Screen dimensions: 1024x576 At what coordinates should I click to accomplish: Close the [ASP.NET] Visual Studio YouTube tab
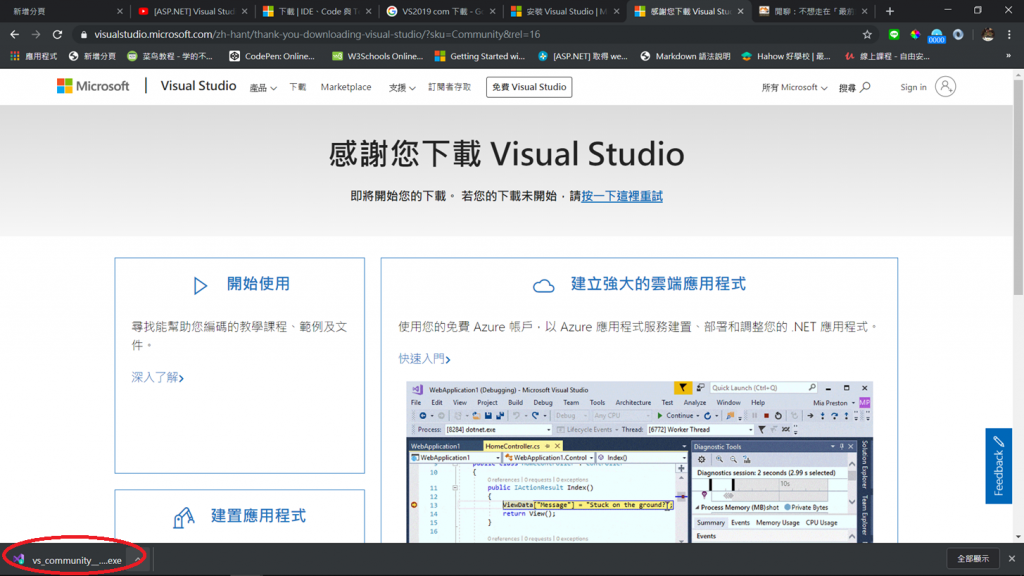pyautogui.click(x=244, y=11)
